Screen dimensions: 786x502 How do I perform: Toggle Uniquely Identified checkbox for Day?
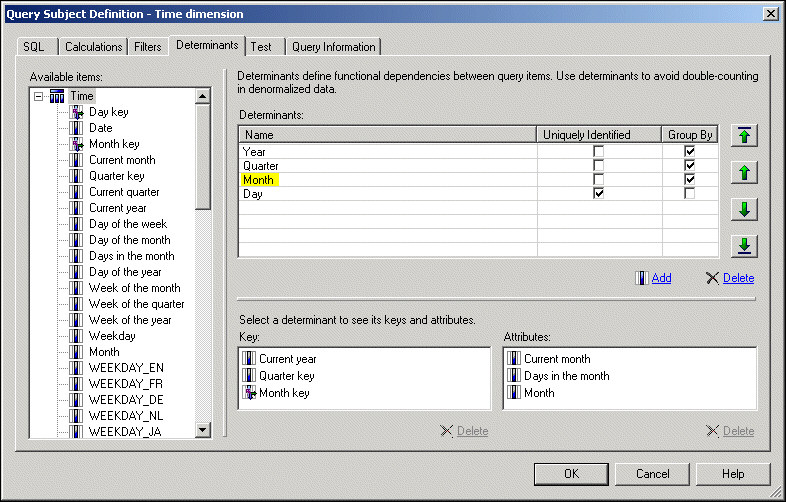(x=599, y=193)
